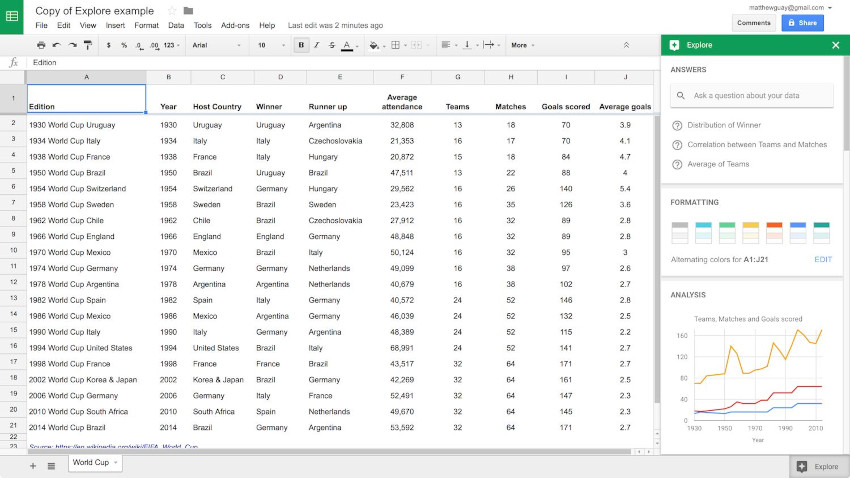
Task: Open the 123 number format dropdown
Action: click(171, 46)
